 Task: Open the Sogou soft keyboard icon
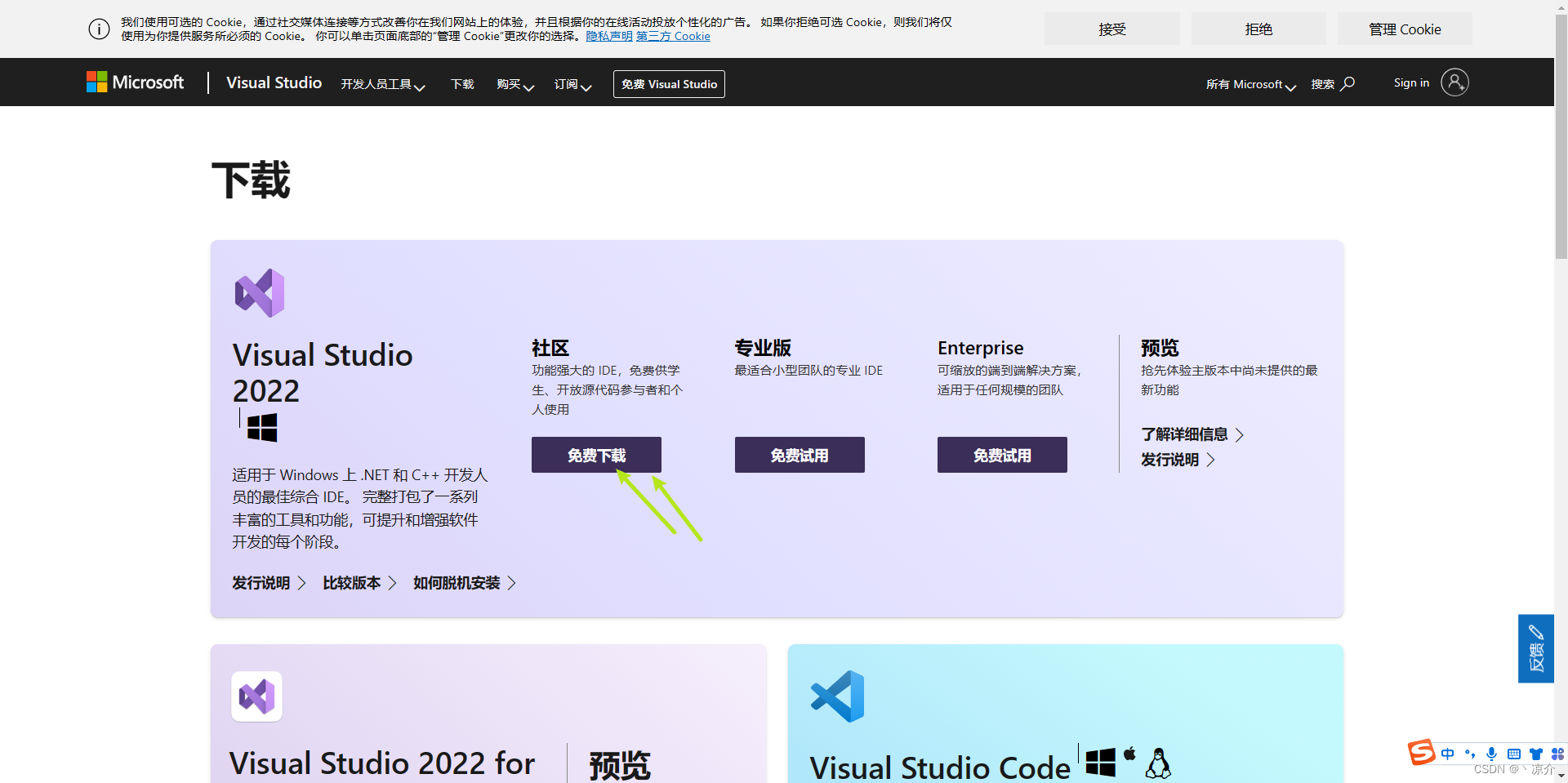[1514, 754]
